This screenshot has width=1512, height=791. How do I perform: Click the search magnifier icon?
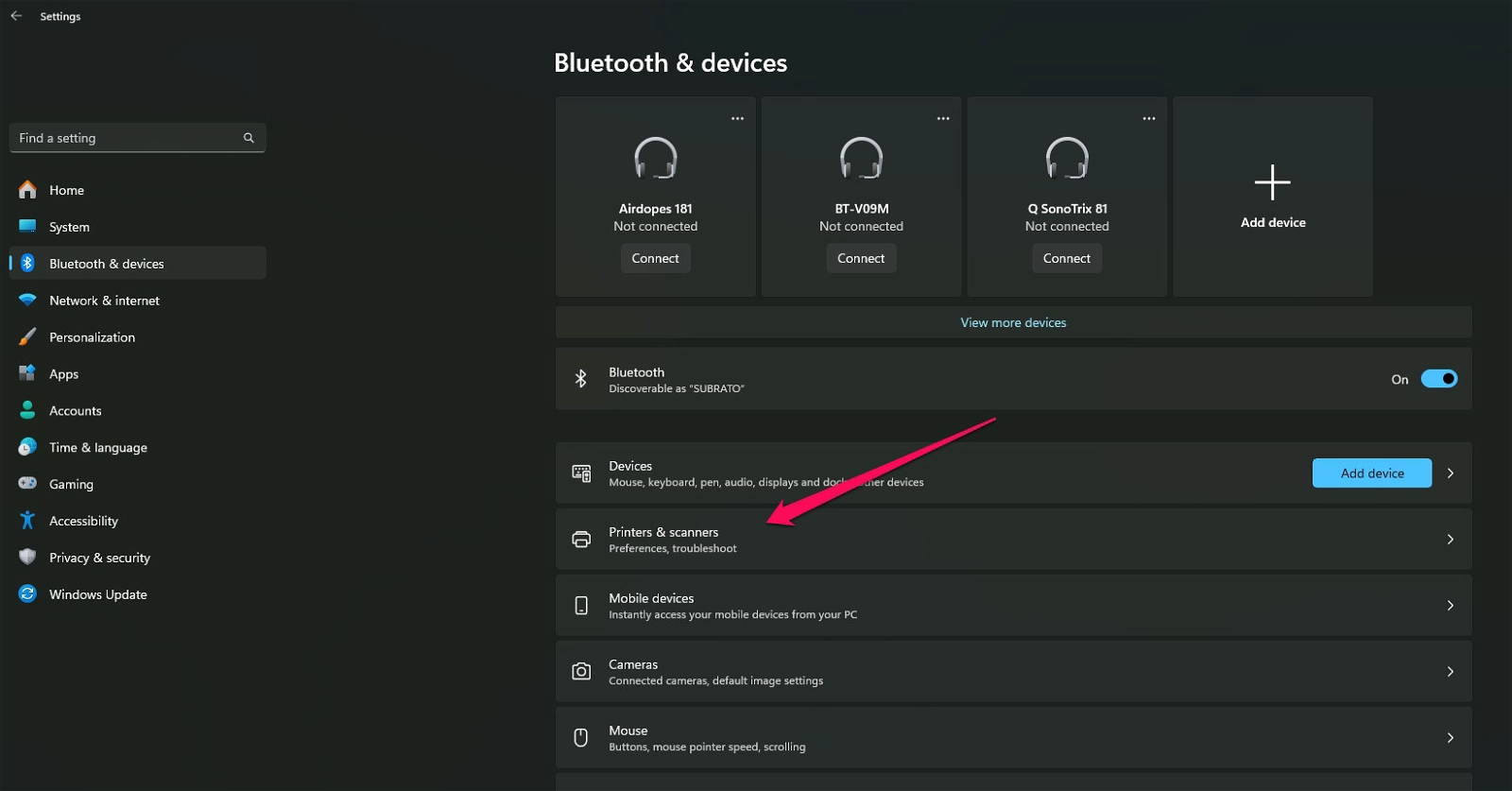(x=249, y=138)
